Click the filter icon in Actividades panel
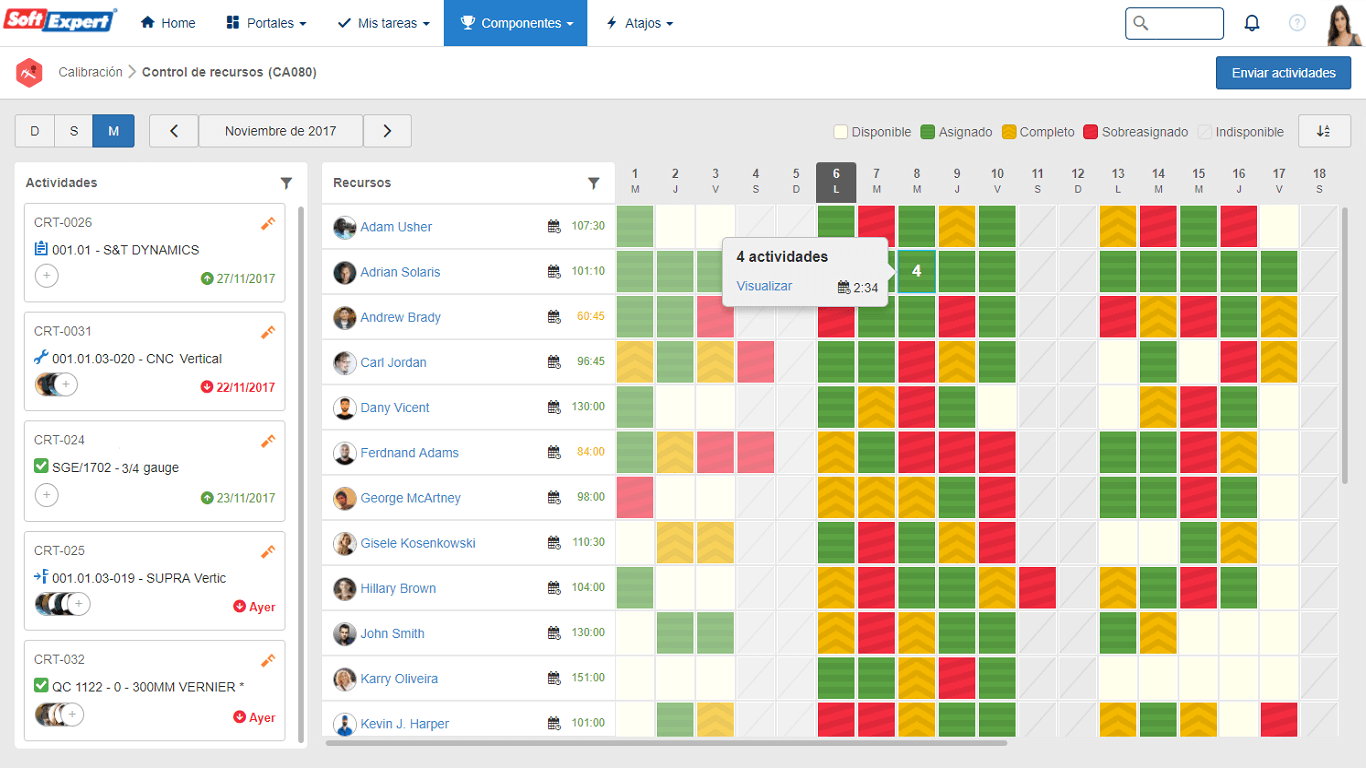This screenshot has height=768, width=1366. pyautogui.click(x=287, y=183)
